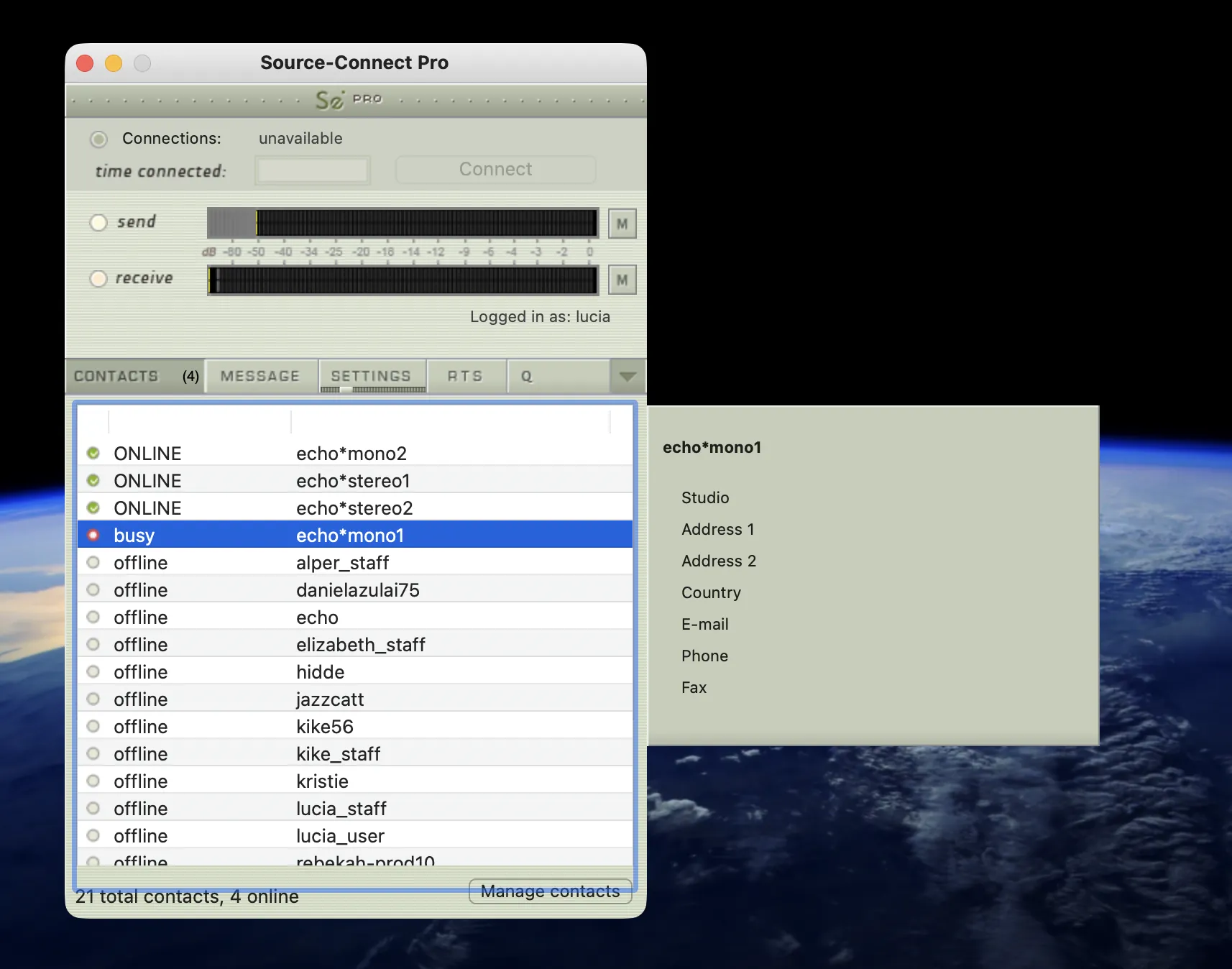
Task: Select contact kike56
Action: click(355, 726)
